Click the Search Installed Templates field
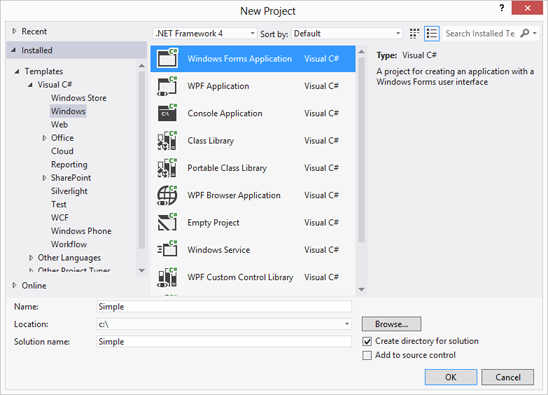The width and height of the screenshot is (548, 395). click(480, 34)
